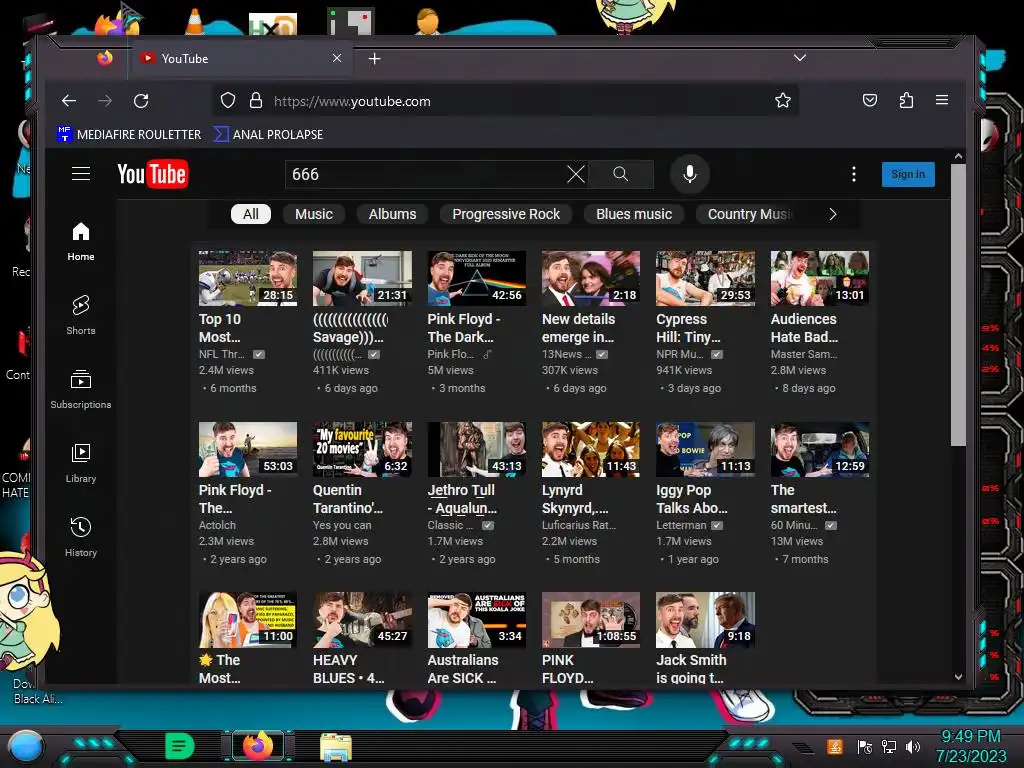This screenshot has width=1024, height=768.
Task: Open the YouTube three-dot settings menu
Action: [854, 174]
